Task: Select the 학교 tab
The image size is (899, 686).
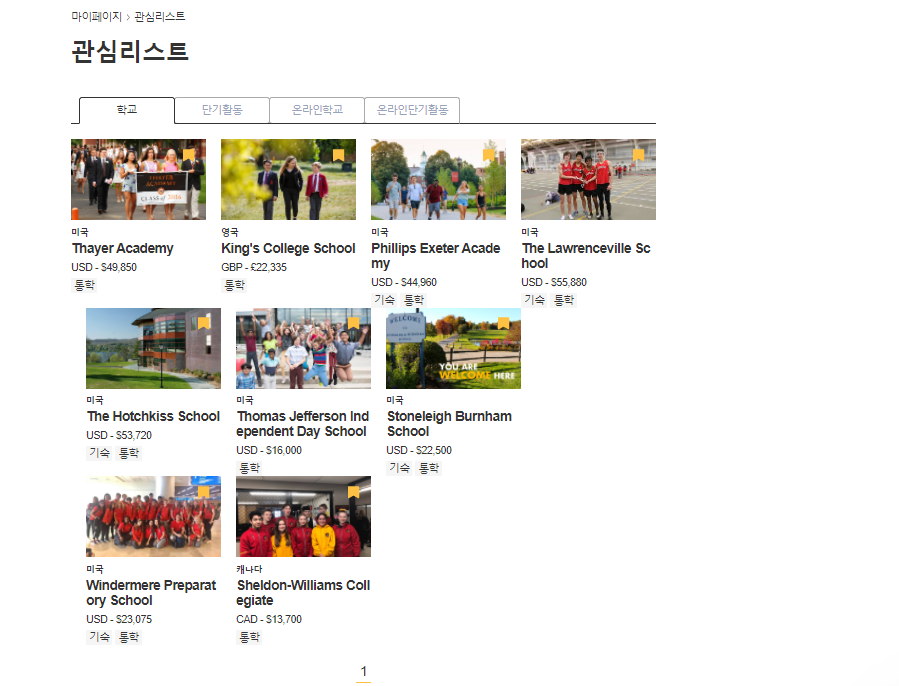Action: point(127,110)
